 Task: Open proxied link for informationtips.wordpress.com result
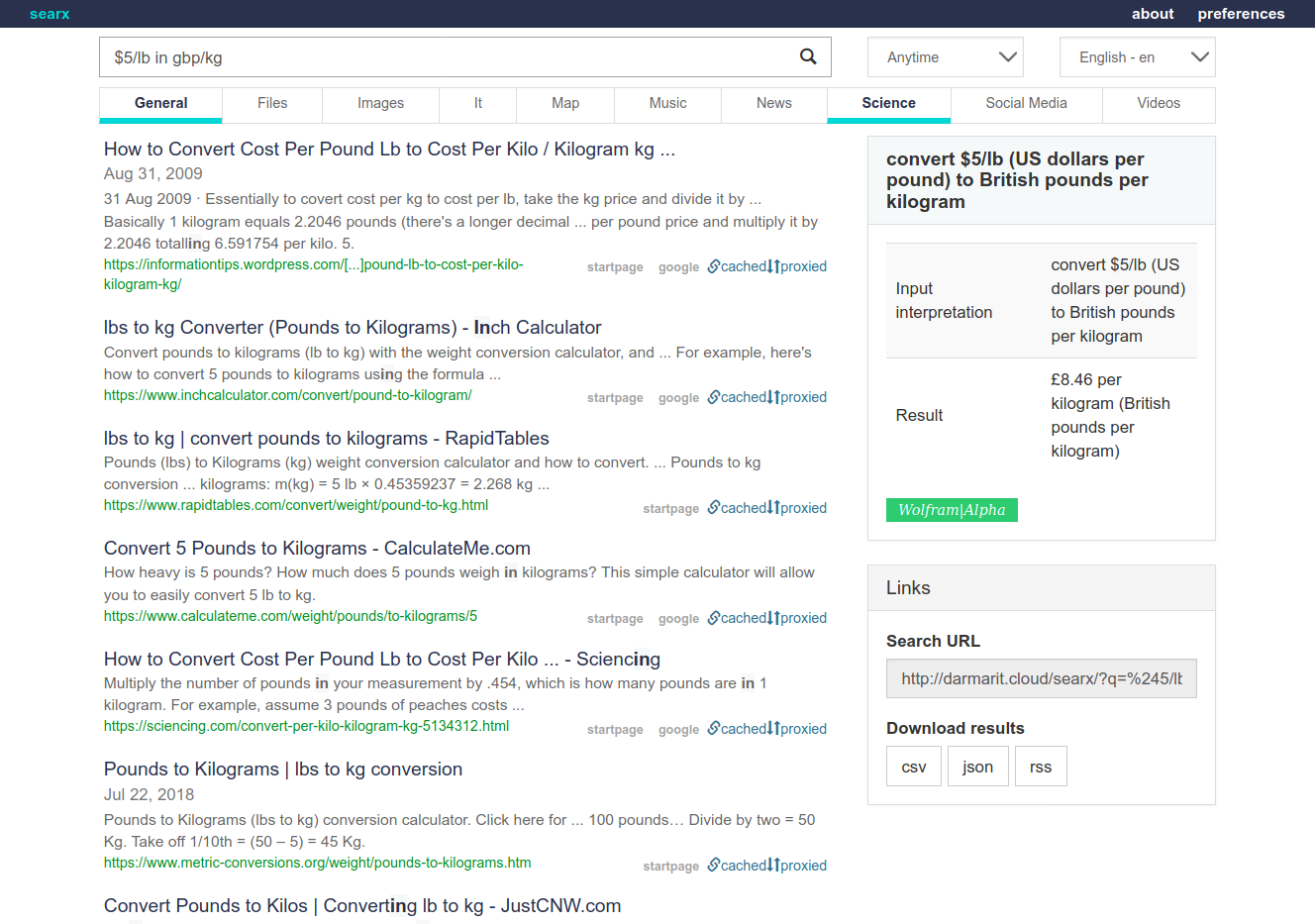(797, 266)
